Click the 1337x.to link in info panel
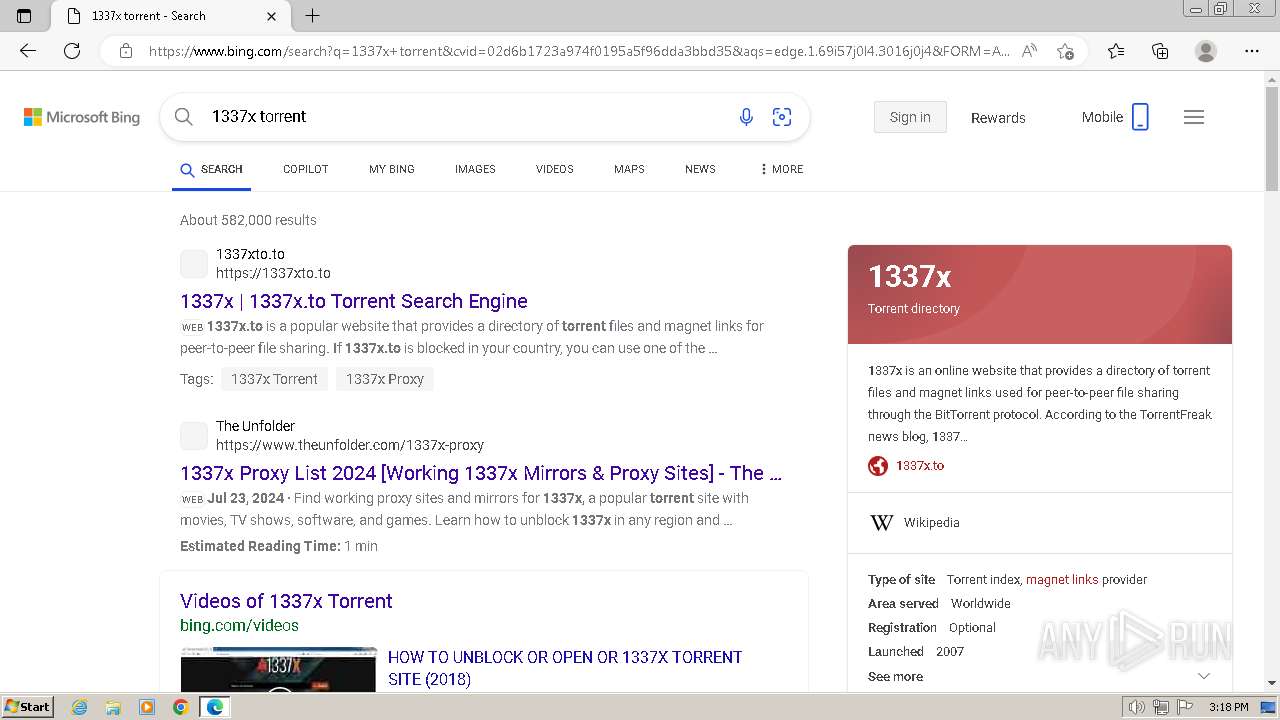1280x720 pixels. click(920, 466)
